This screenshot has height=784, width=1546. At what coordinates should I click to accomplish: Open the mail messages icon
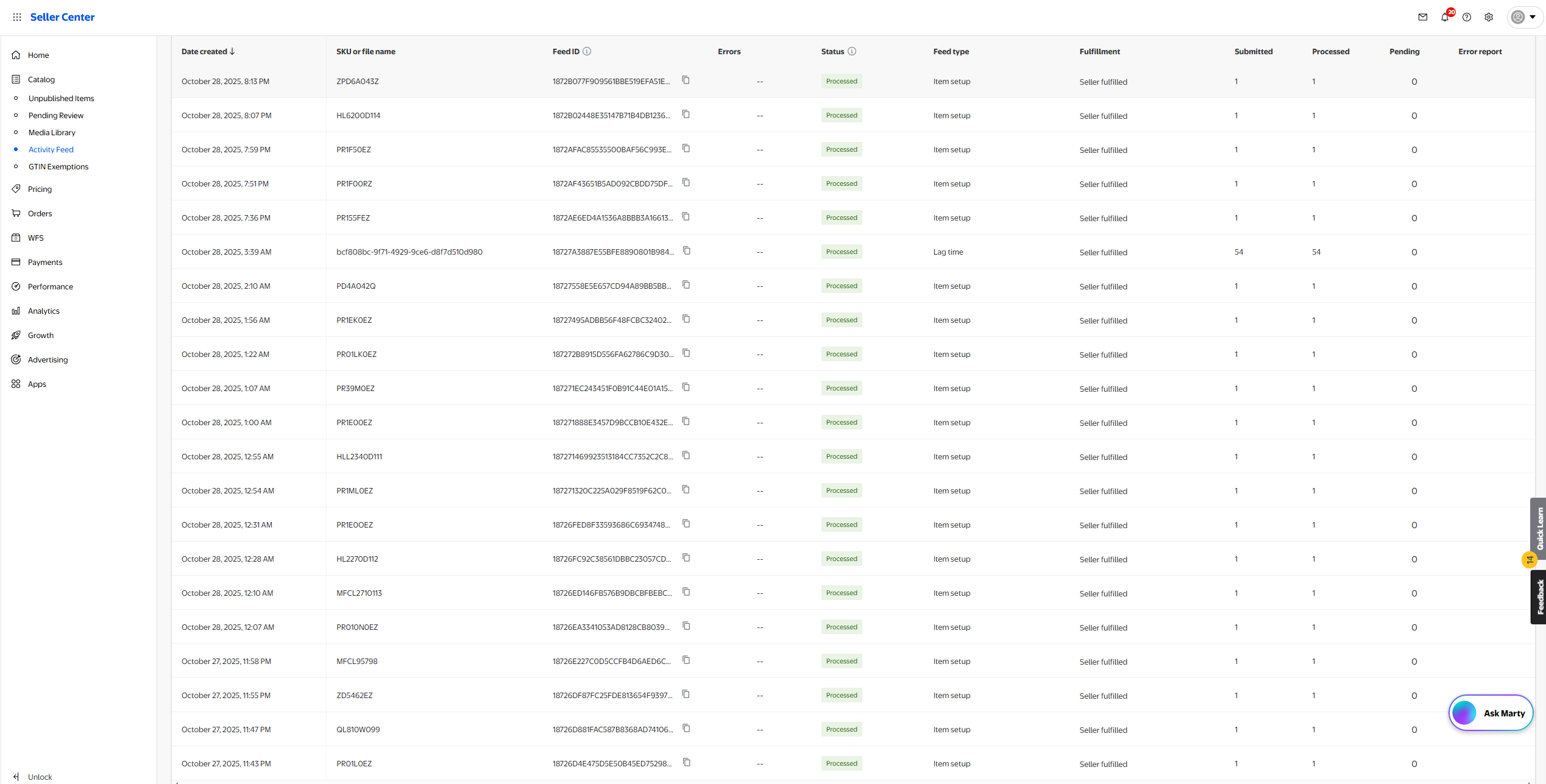point(1423,17)
